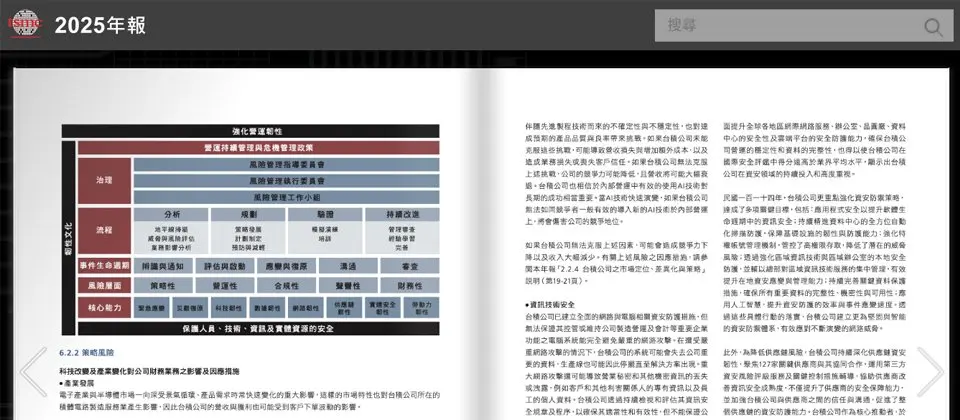Viewport: 960px width, 420px height.
Task: Click the 保護人員、技術、資訊及實體資源的安全 footer bar
Action: 258,328
